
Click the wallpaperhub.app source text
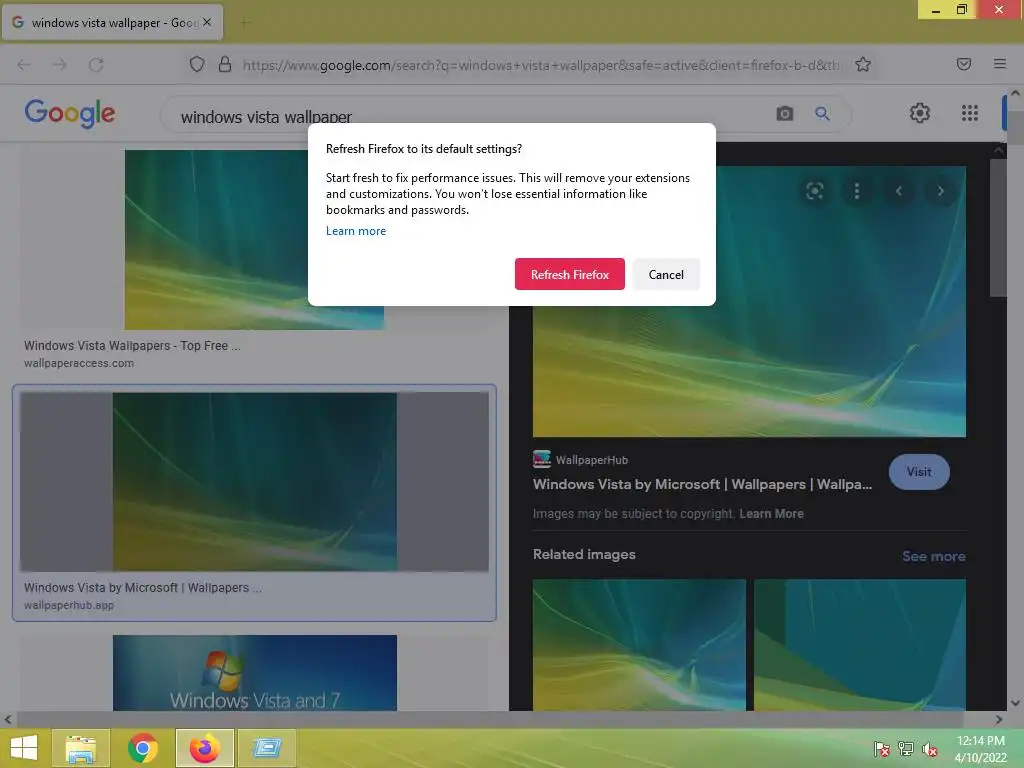(x=69, y=605)
